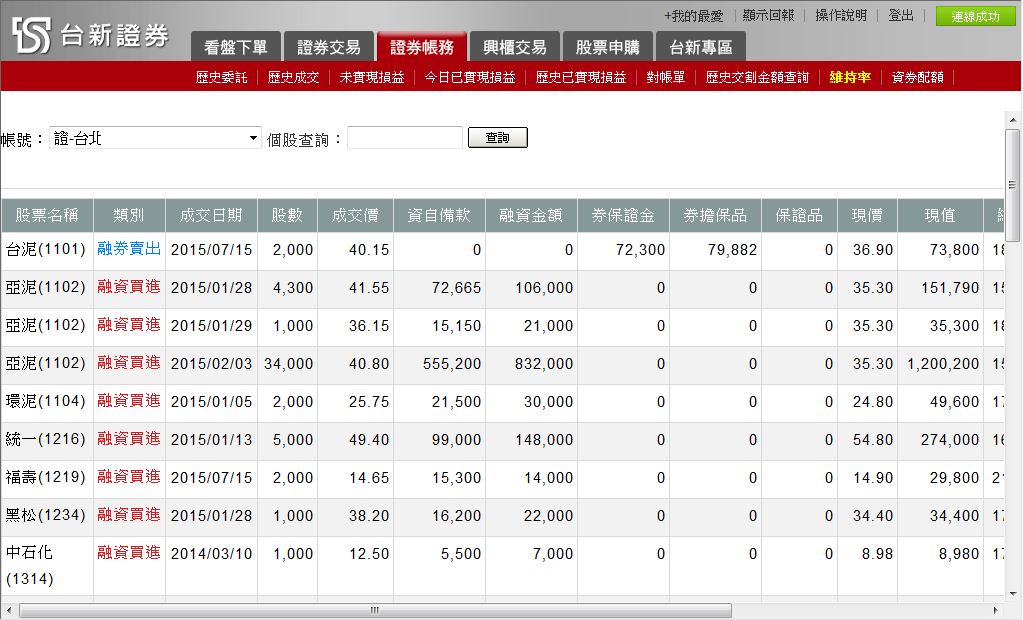Expand the 帳號 account dropdown
This screenshot has width=1023, height=620.
point(155,138)
